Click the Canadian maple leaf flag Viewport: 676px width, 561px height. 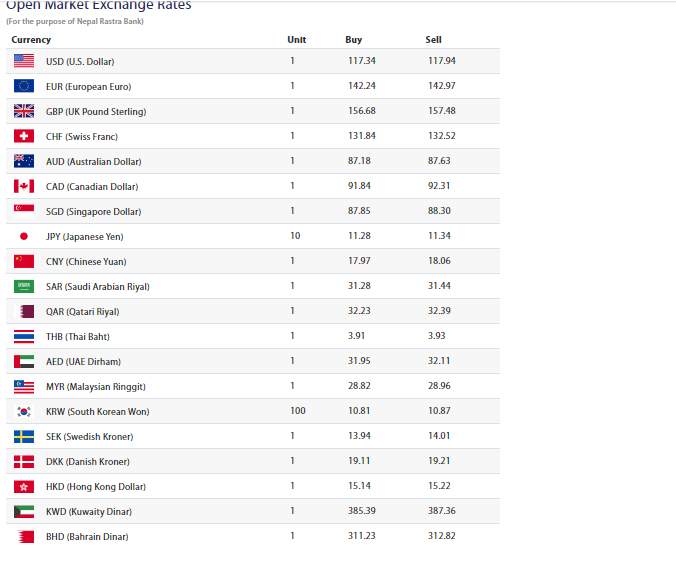pos(24,186)
